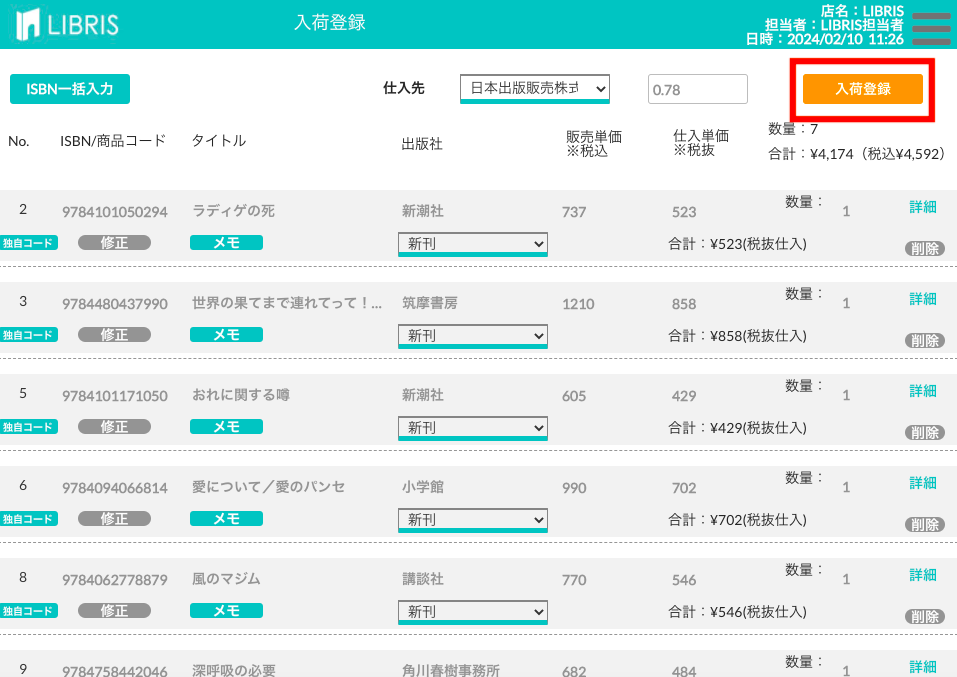Click 独自コード for 愛について／愛のパンセ
The width and height of the screenshot is (957, 677).
[29, 519]
